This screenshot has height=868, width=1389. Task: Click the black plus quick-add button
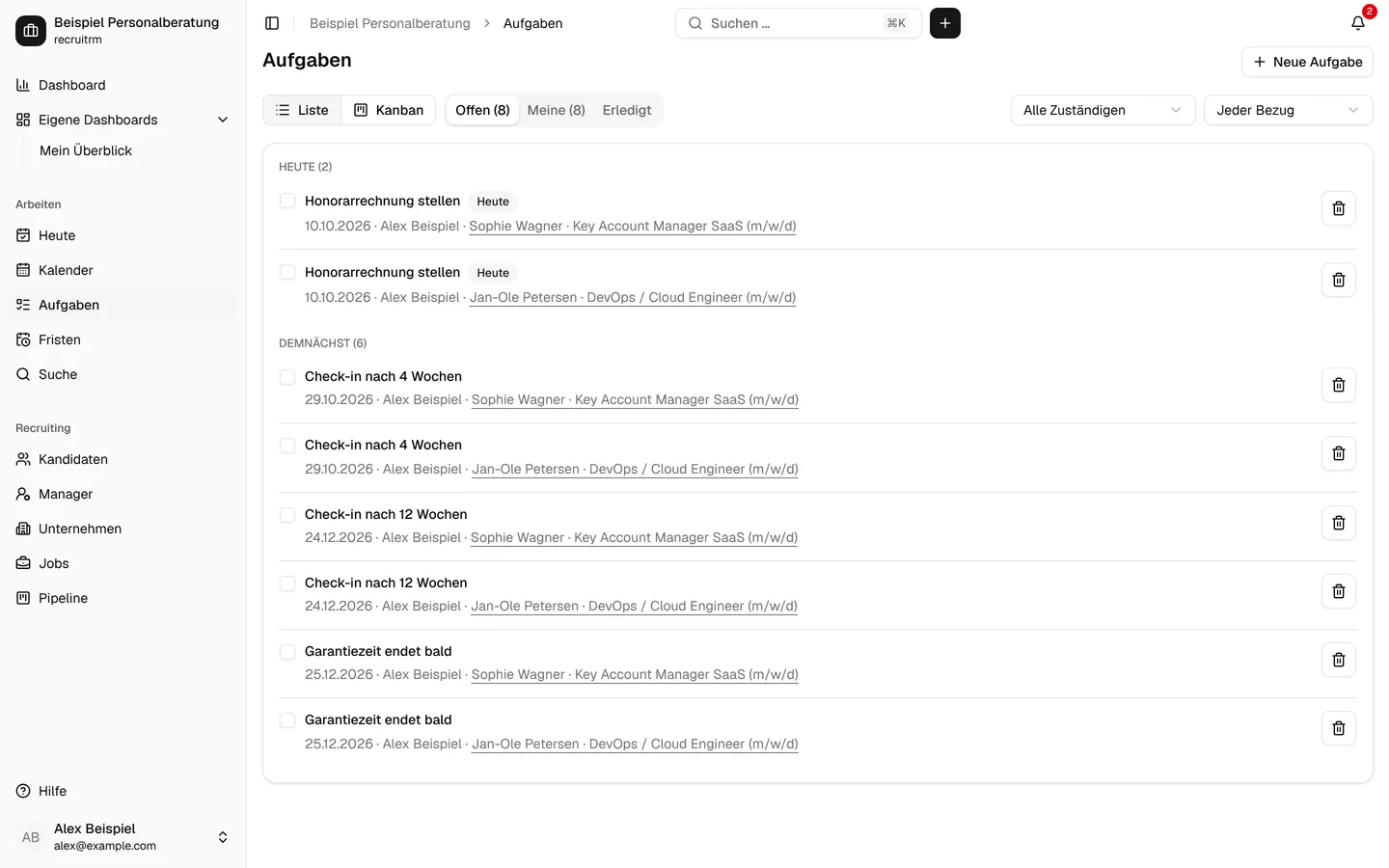point(945,23)
